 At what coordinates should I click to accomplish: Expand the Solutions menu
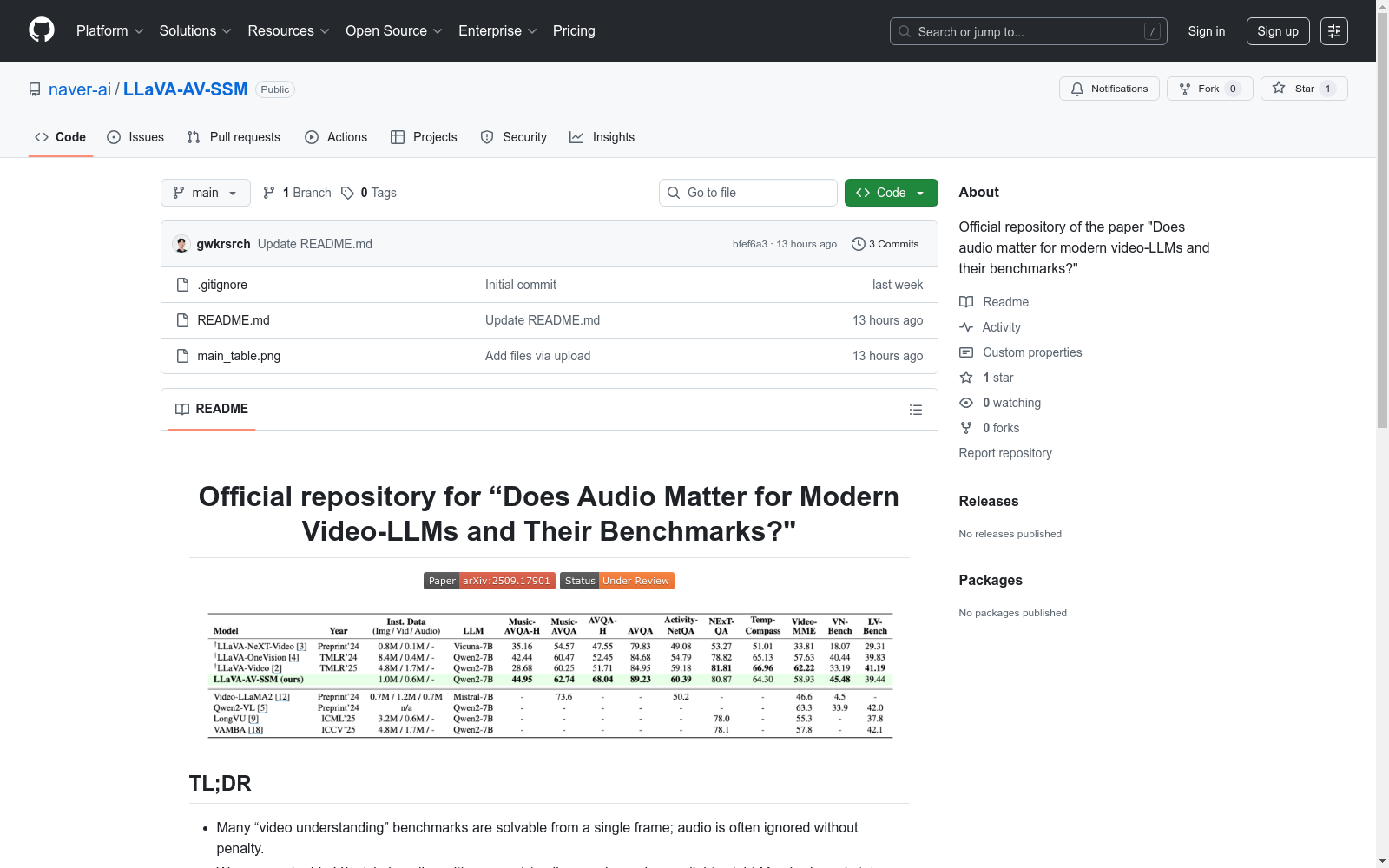195,31
